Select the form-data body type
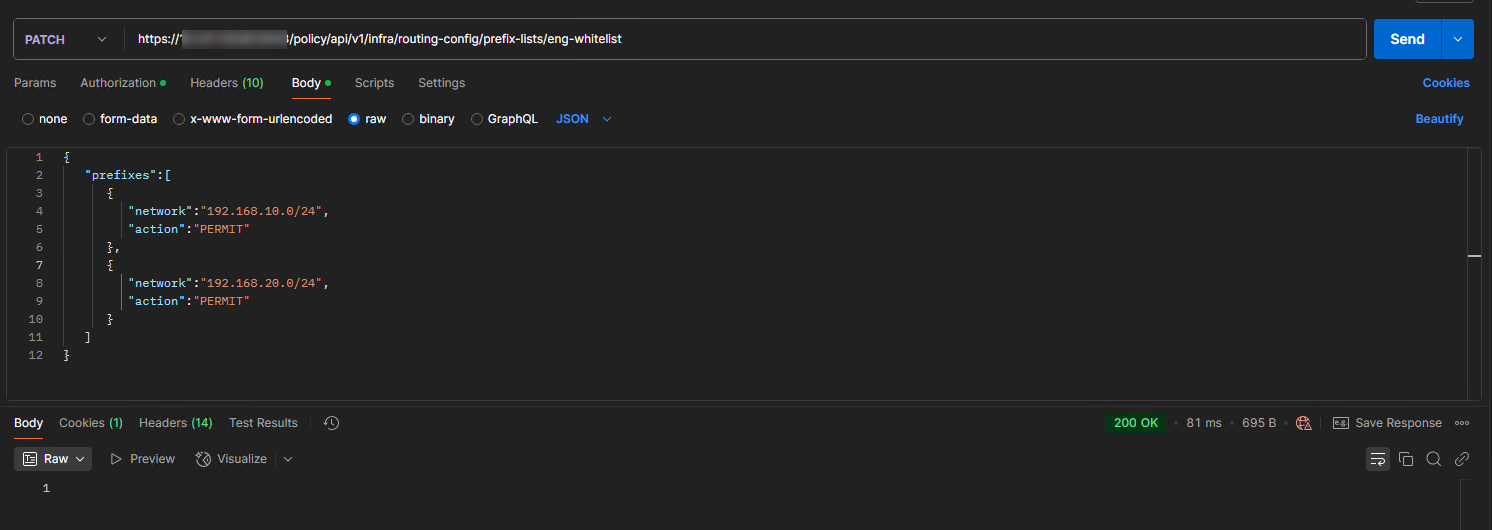Image resolution: width=1492 pixels, height=530 pixels. 89,119
